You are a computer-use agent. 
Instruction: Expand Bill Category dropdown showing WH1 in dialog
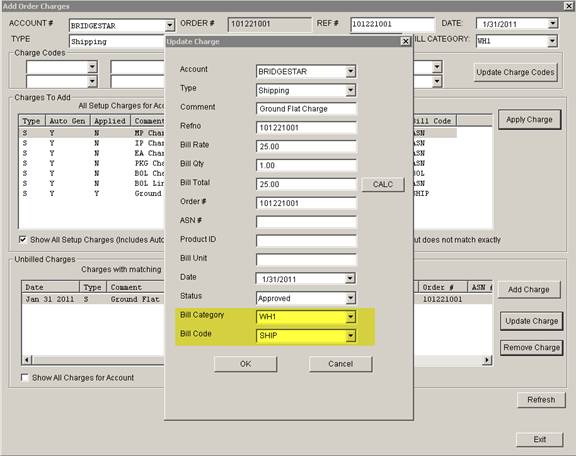(350, 316)
